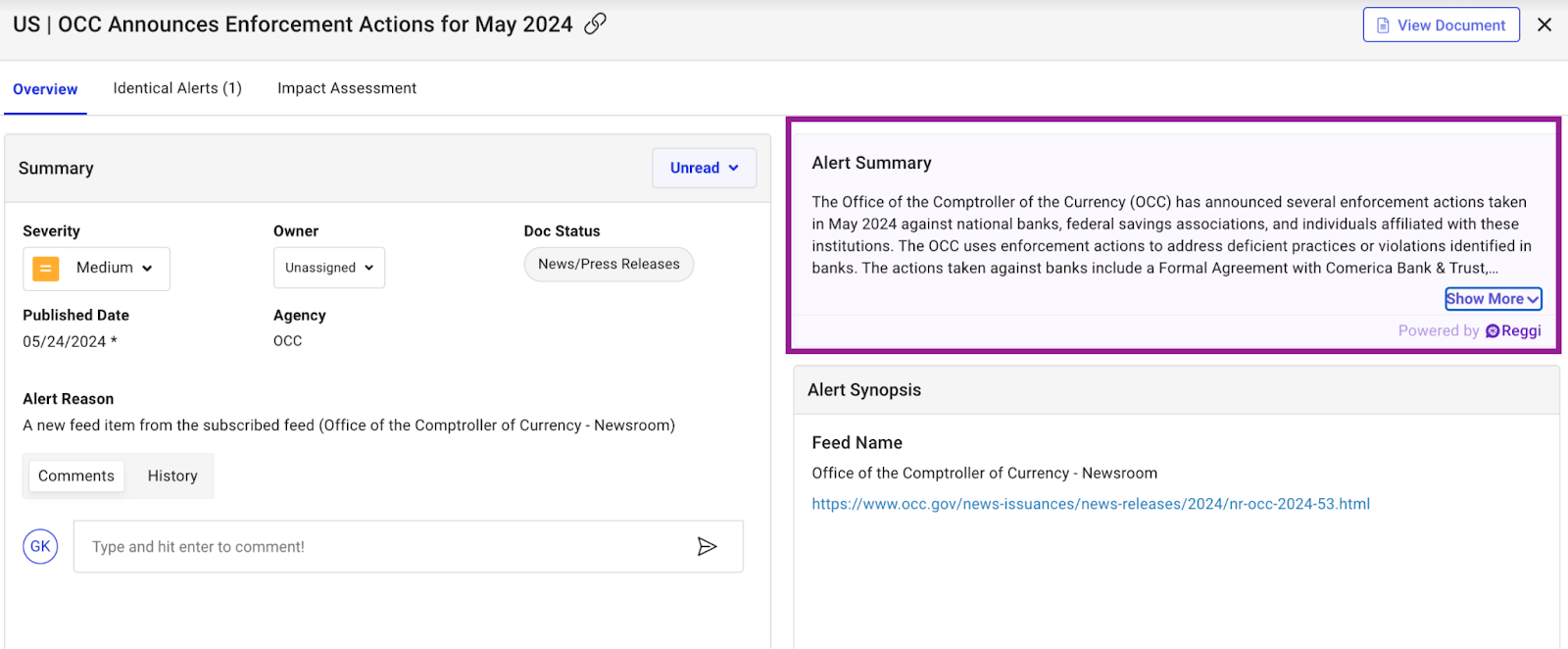Click the send comment arrow icon

click(x=707, y=547)
